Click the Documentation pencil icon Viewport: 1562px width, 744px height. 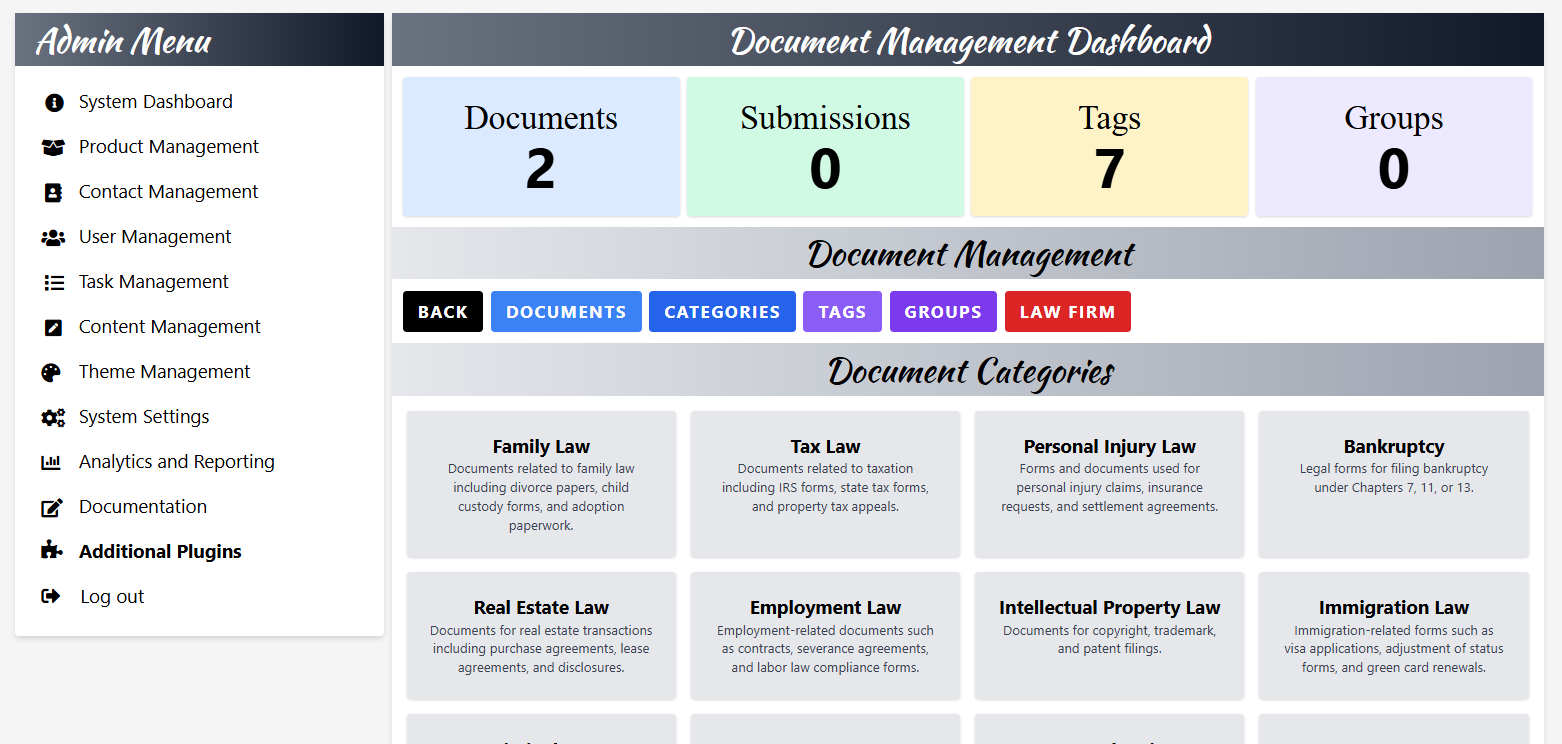52,507
